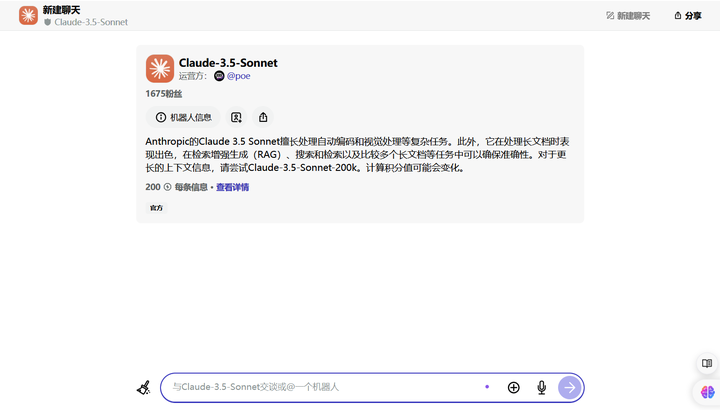720x410 pixels.
Task: Click the 新建聊天 title in top left
Action: [x=62, y=10]
